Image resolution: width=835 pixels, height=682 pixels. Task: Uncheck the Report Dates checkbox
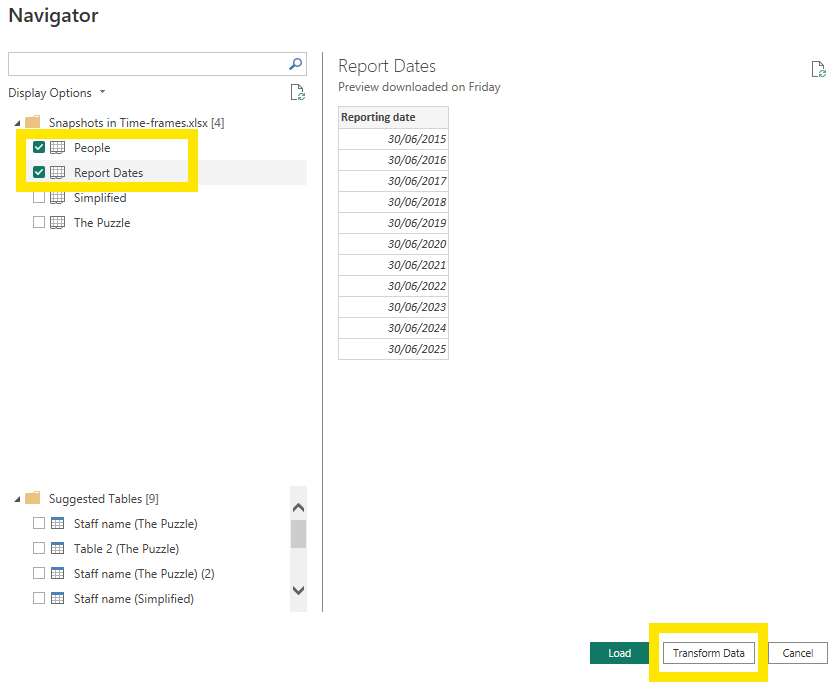click(39, 173)
